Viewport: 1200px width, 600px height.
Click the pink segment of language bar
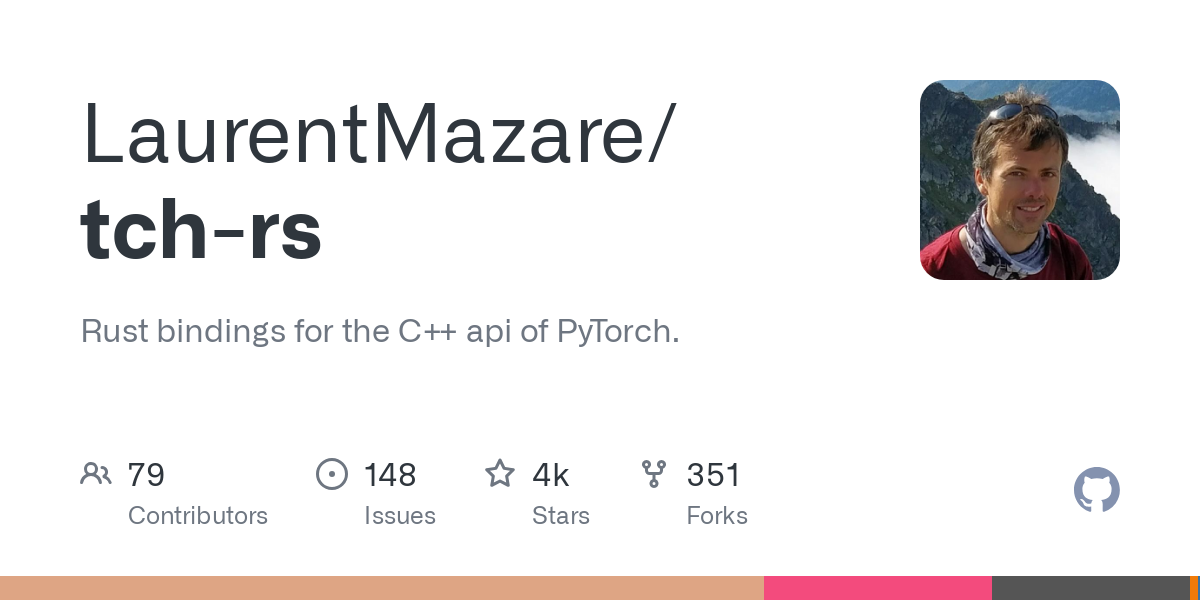click(877, 588)
